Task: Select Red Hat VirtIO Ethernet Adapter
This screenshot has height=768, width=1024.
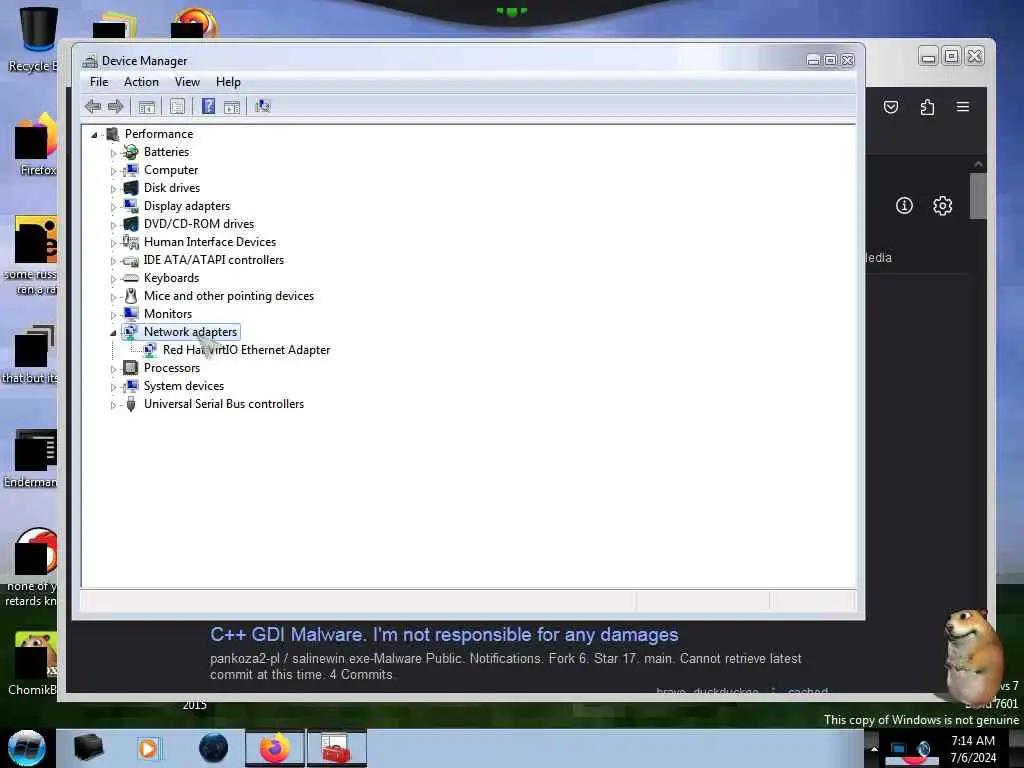Action: point(246,350)
